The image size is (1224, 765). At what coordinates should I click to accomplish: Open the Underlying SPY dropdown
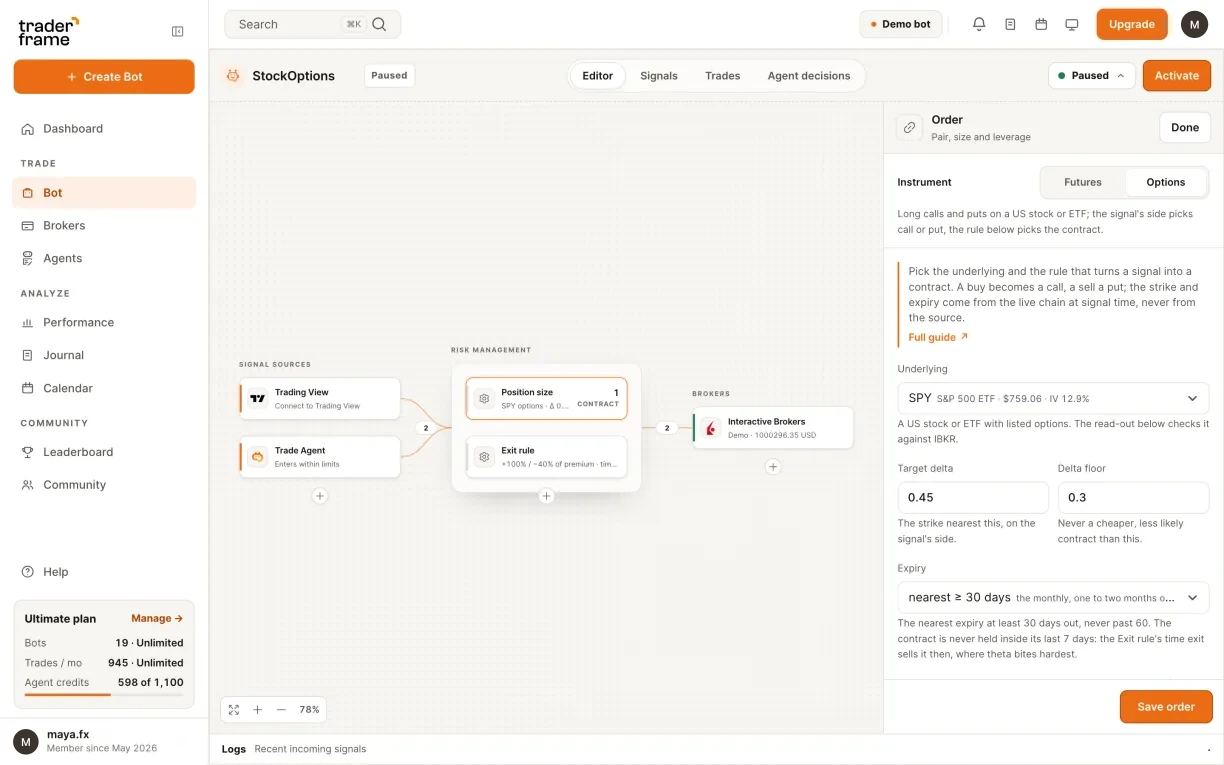[x=1053, y=398]
